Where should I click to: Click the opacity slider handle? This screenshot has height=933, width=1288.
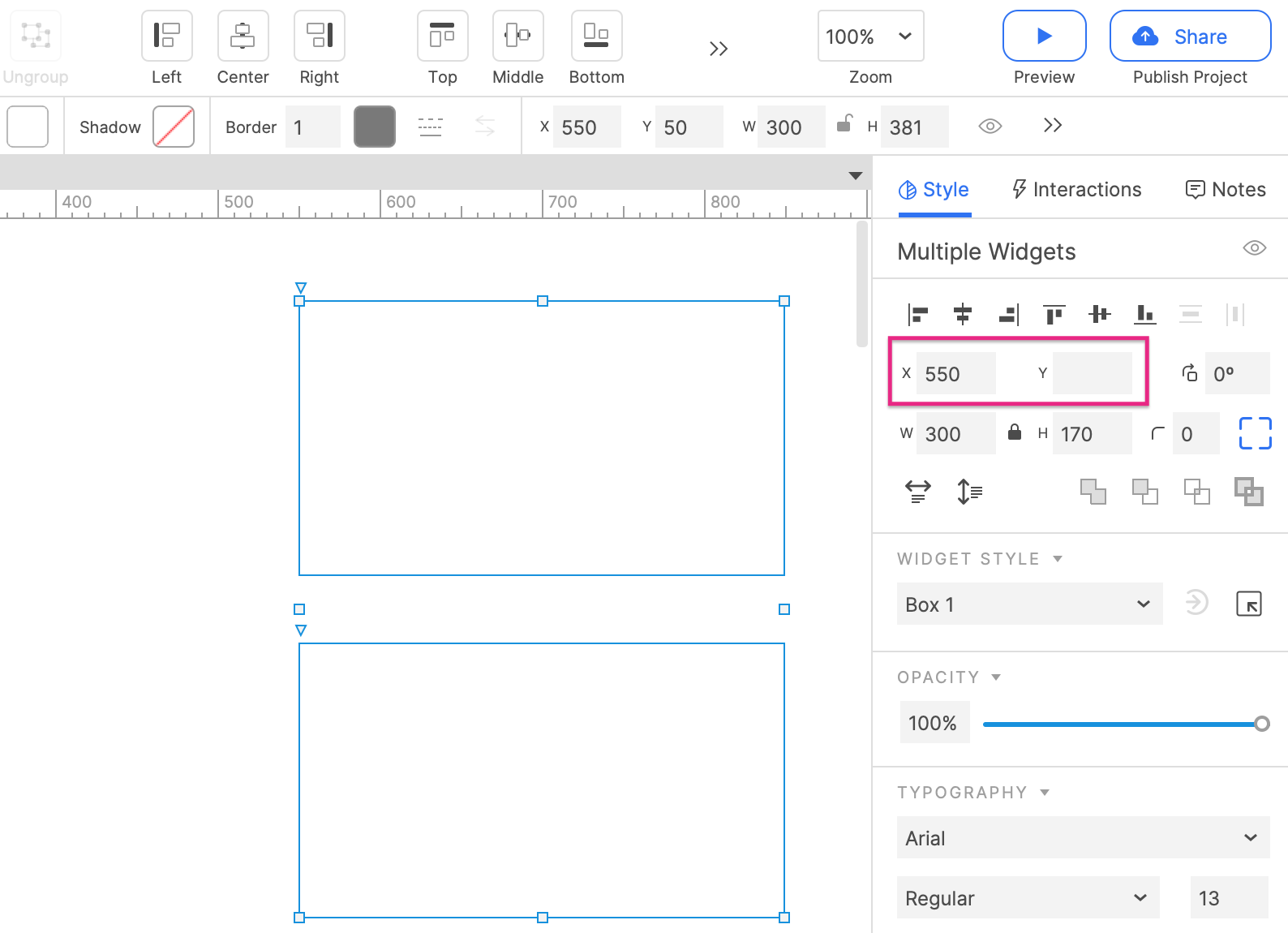1261,723
